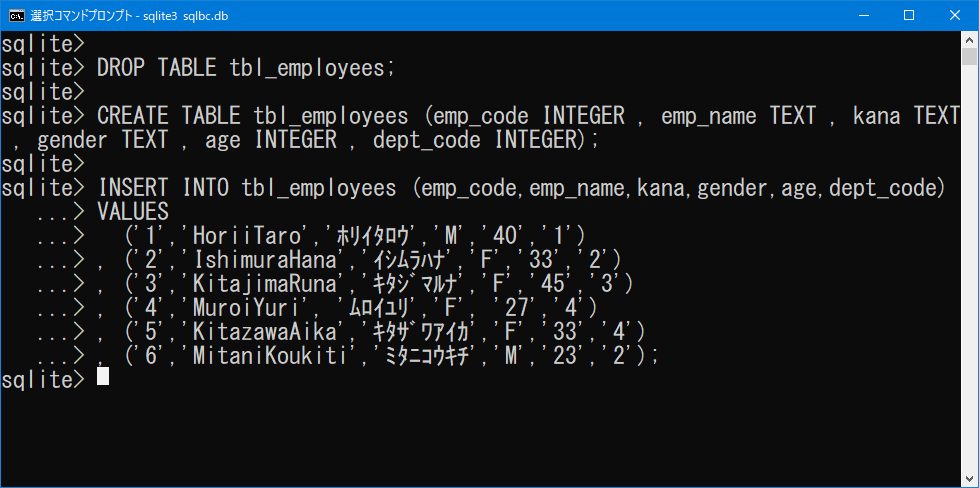Close the sqlite3 command prompt window

(x=955, y=16)
